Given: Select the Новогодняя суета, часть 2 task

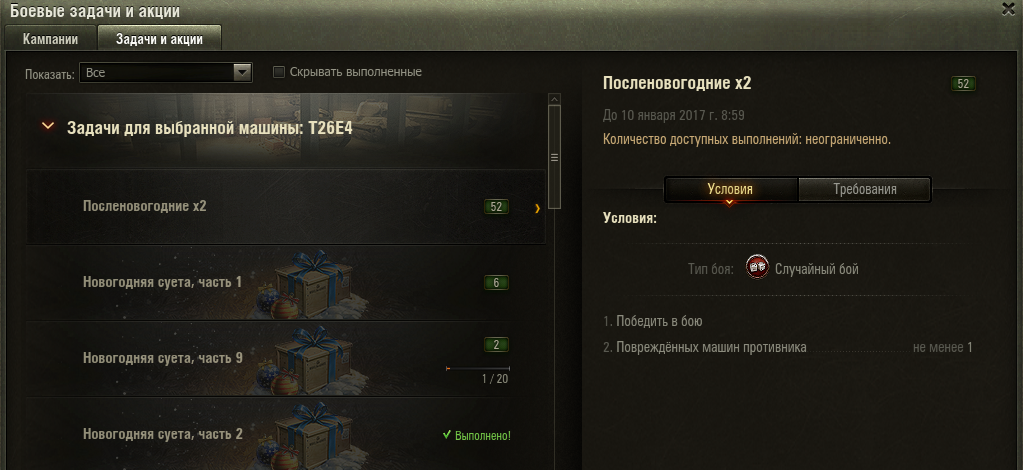Looking at the screenshot, I should coord(286,435).
